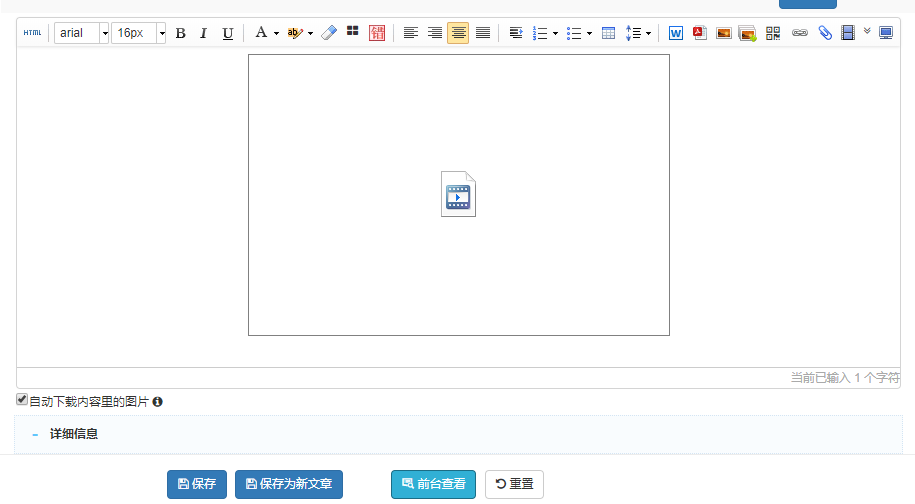Screen dimensions: 915x504
Task: Uncheck auto-download content images checkbox
Action: click(x=22, y=400)
